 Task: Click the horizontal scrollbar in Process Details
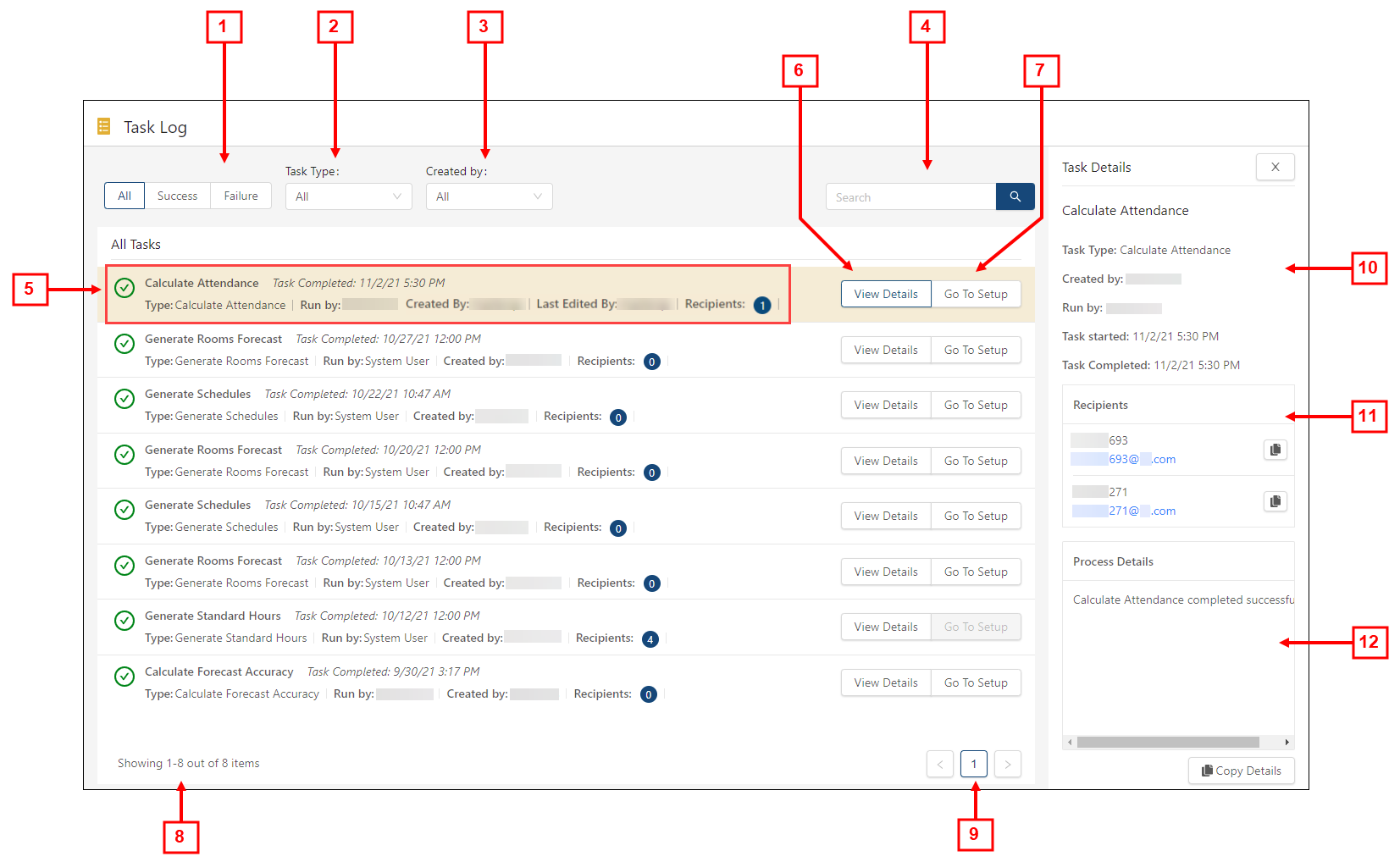tap(1167, 743)
